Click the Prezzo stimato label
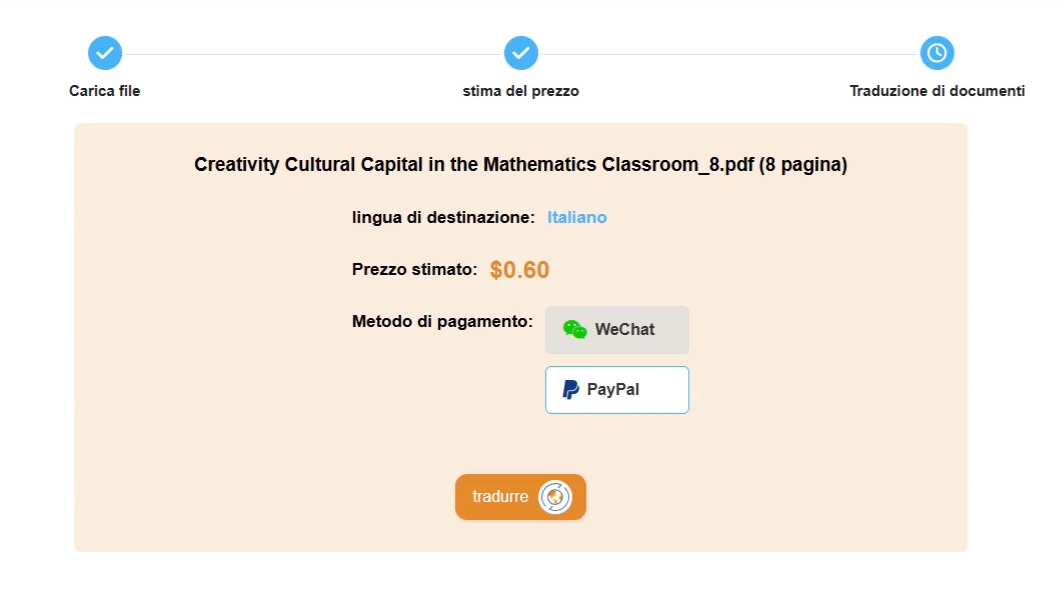This screenshot has height=589, width=1063. [x=414, y=269]
